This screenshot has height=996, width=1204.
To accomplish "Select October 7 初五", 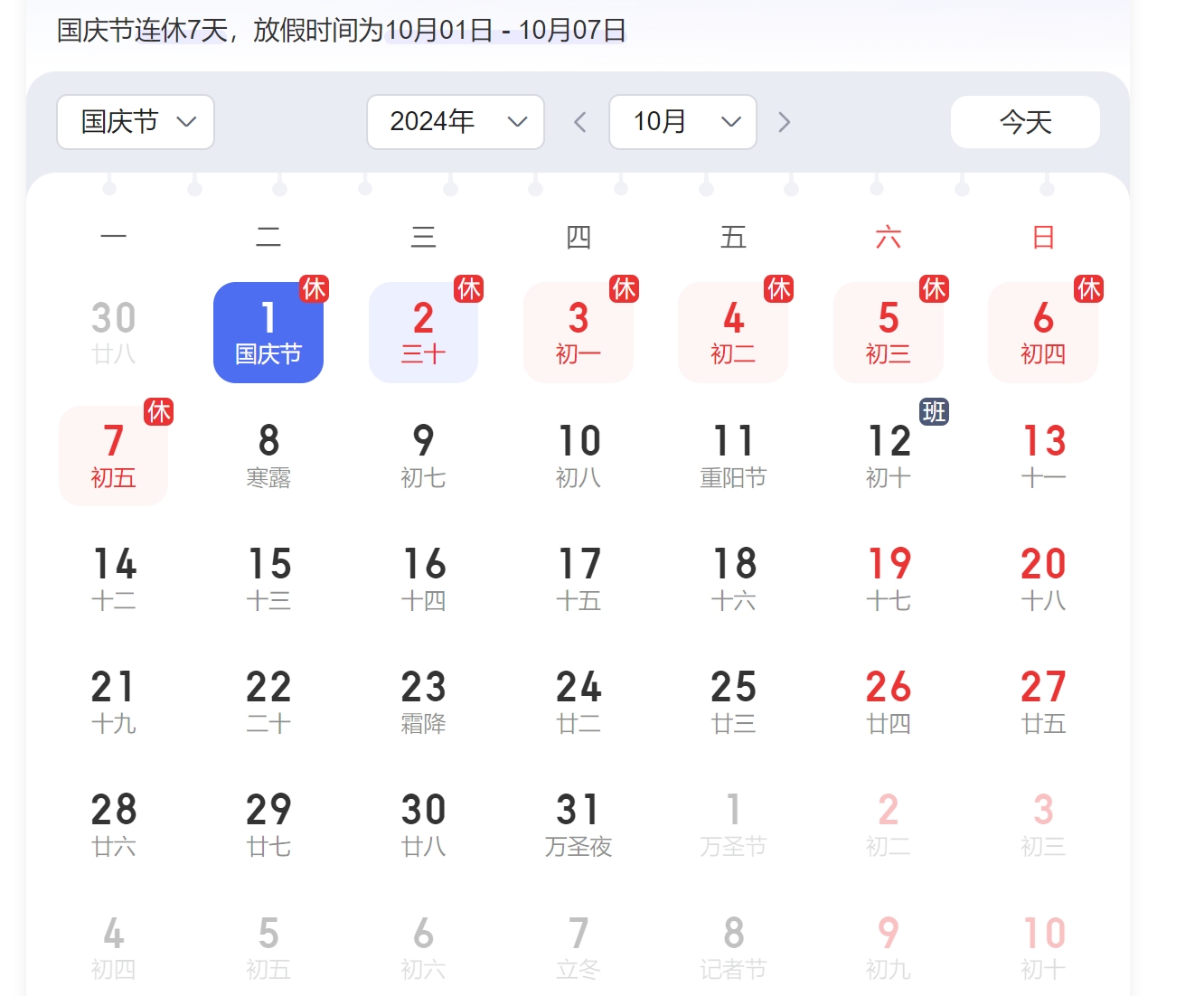I will [x=114, y=456].
